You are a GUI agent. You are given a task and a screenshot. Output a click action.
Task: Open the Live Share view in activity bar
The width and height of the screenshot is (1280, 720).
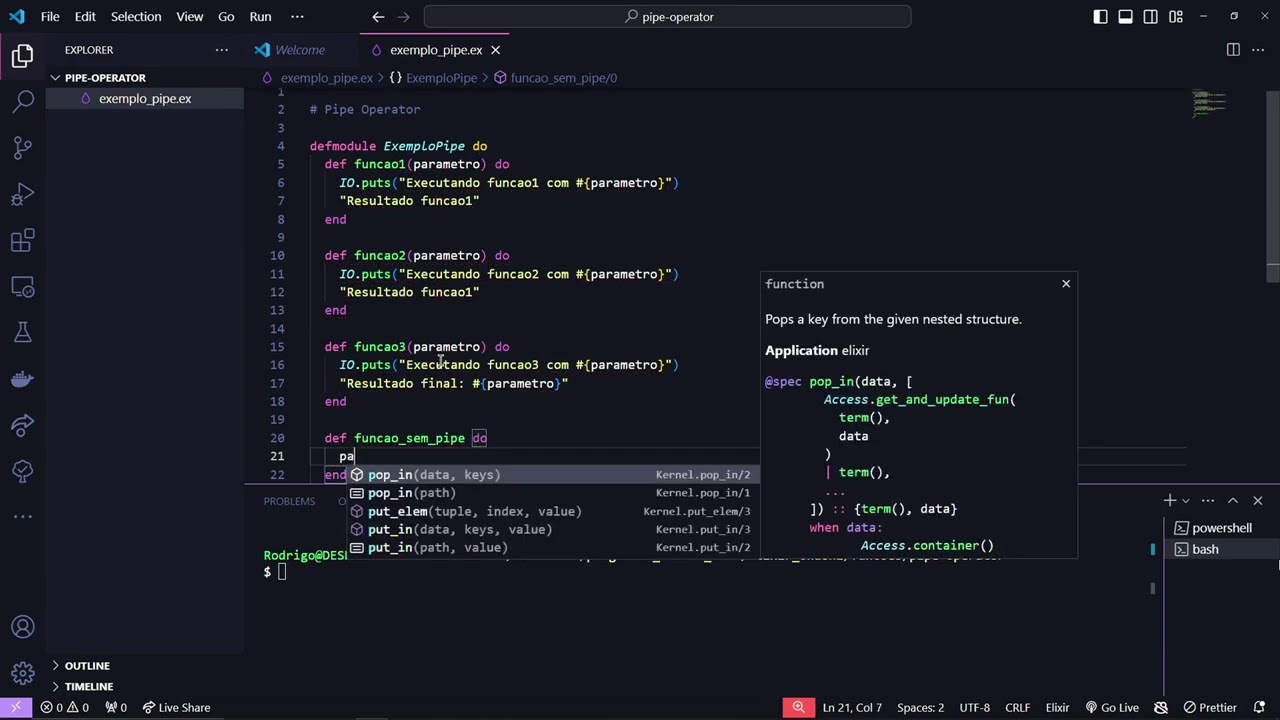pos(23,425)
